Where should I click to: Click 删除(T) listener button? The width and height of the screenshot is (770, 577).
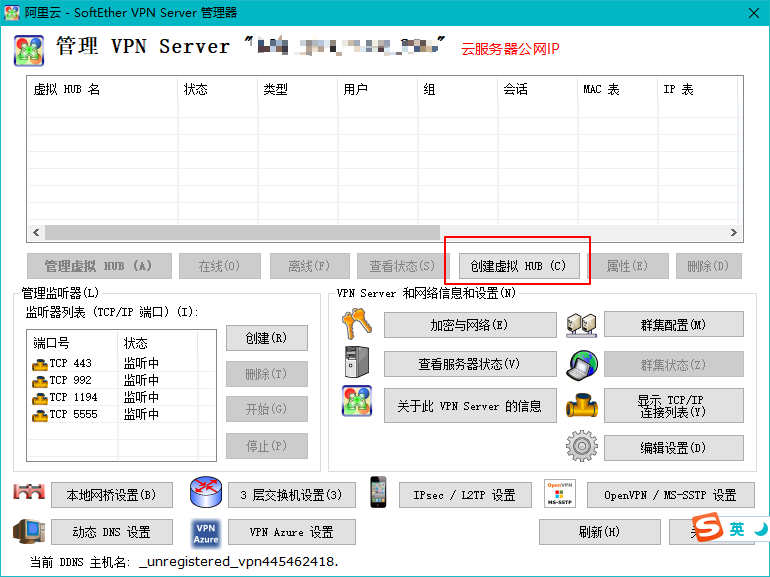(x=267, y=374)
